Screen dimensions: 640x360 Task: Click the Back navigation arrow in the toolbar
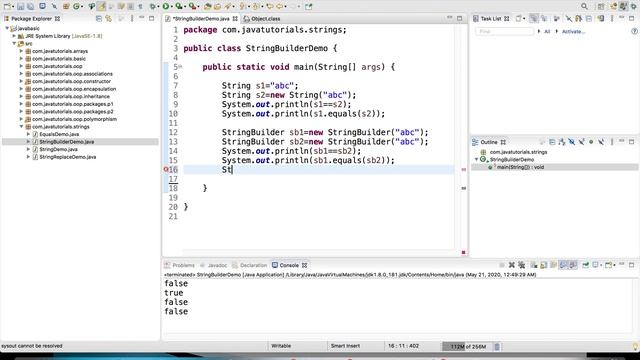pos(280,7)
